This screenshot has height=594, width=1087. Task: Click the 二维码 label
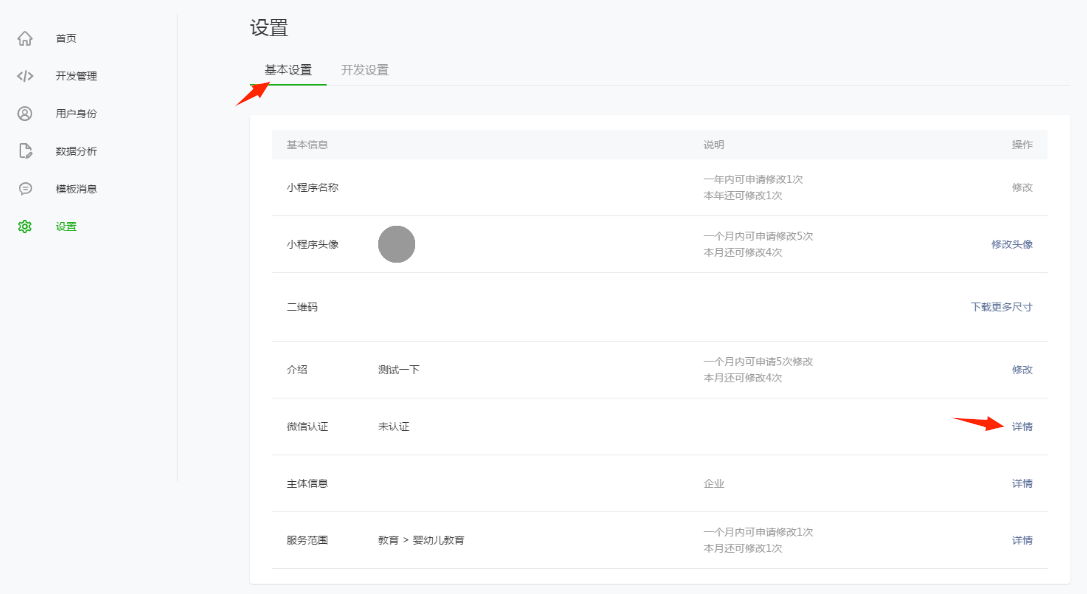[302, 307]
